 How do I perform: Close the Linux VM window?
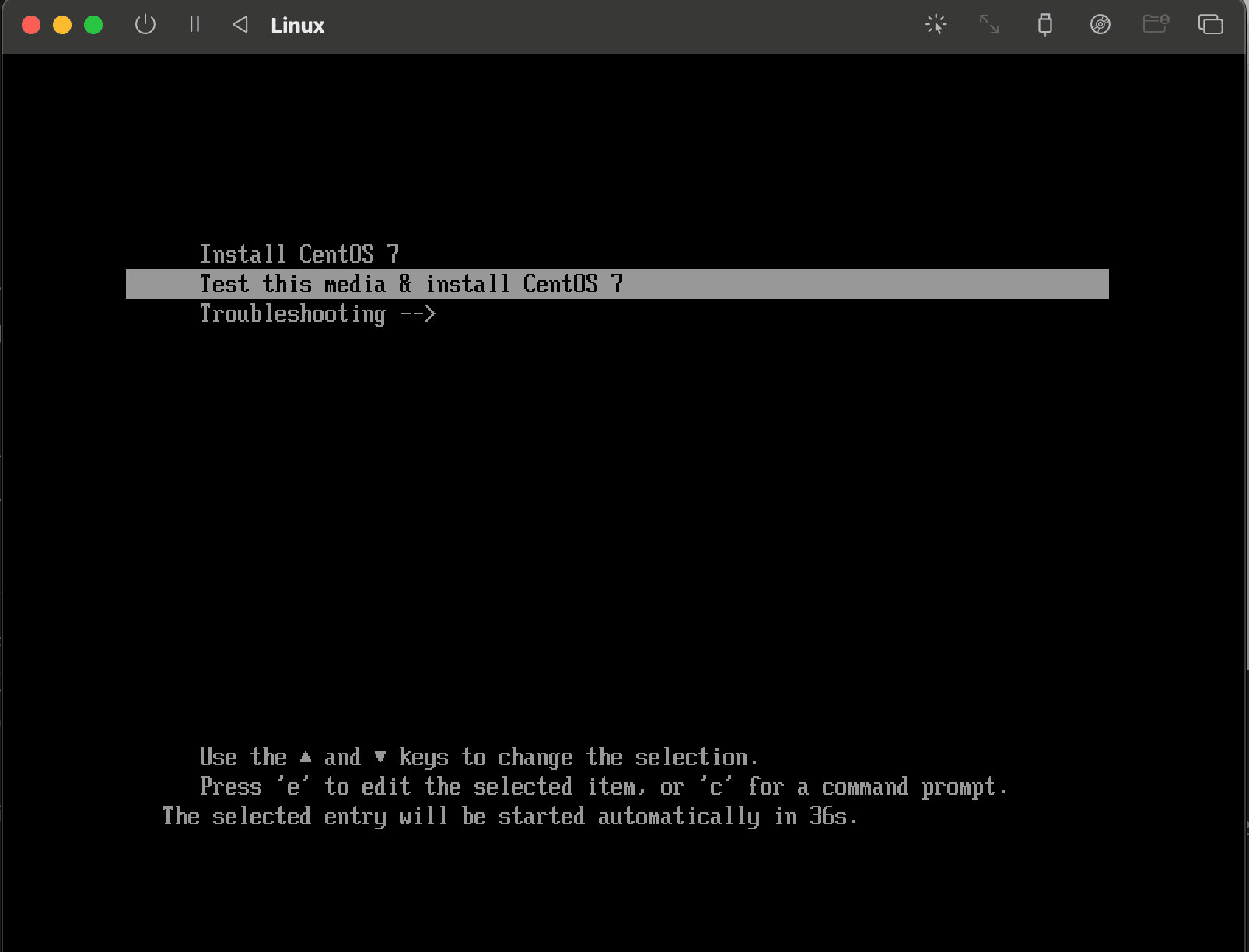coord(31,25)
